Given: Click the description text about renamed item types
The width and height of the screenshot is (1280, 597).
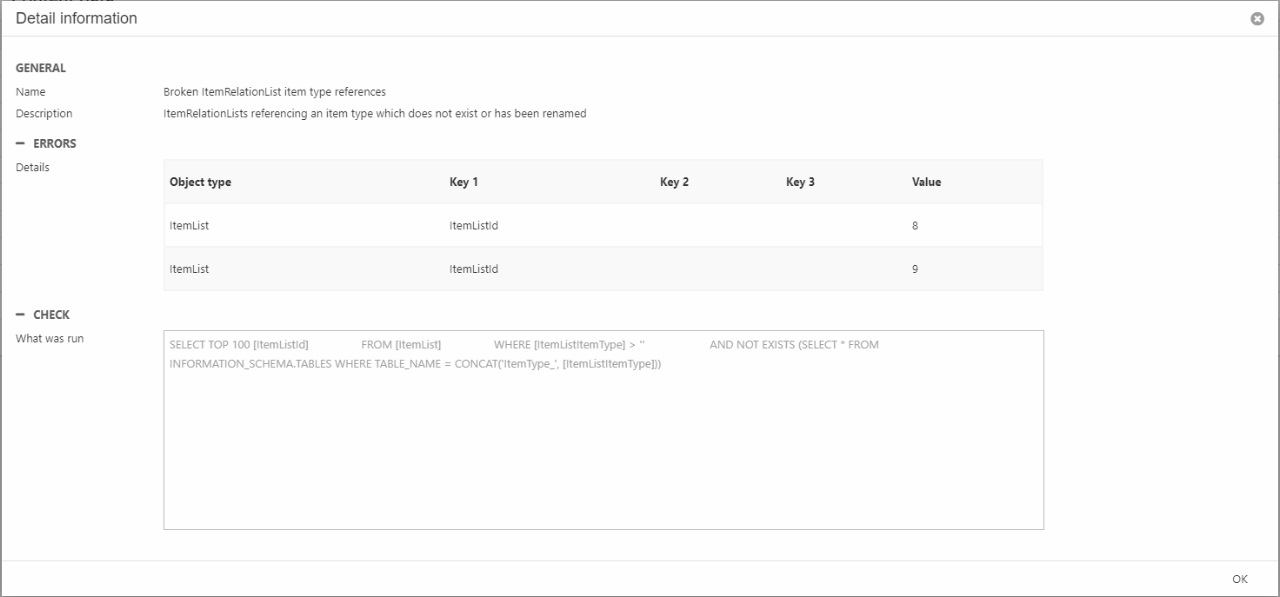Looking at the screenshot, I should click(374, 114).
